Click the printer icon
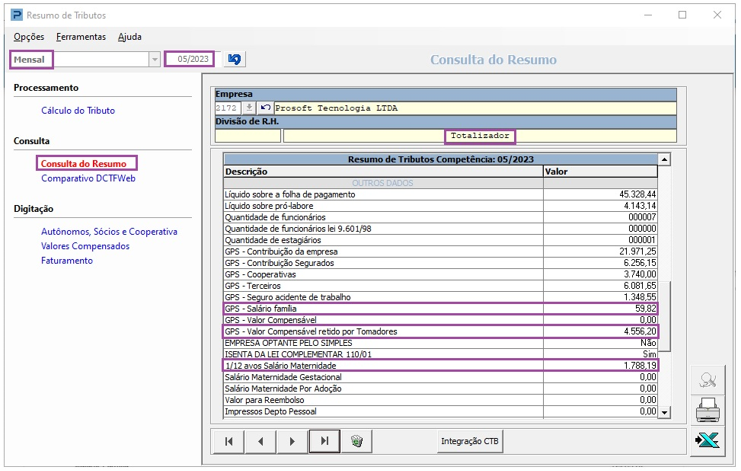This screenshot has height=471, width=741. 707,410
